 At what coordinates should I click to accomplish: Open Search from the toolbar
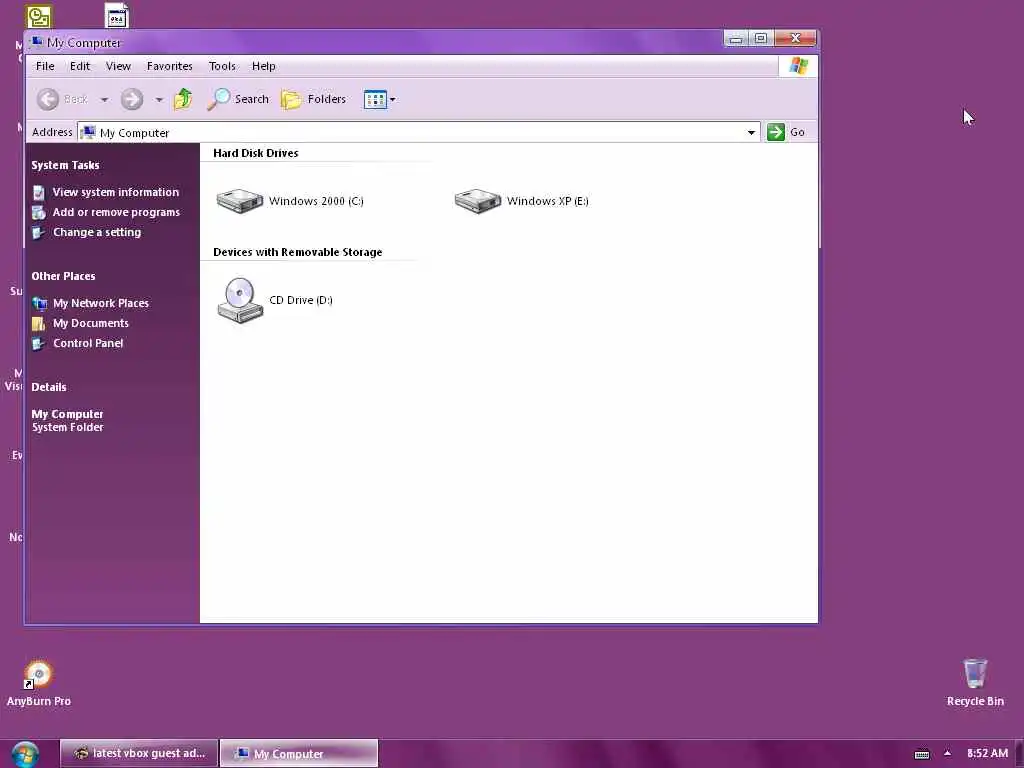(x=238, y=99)
